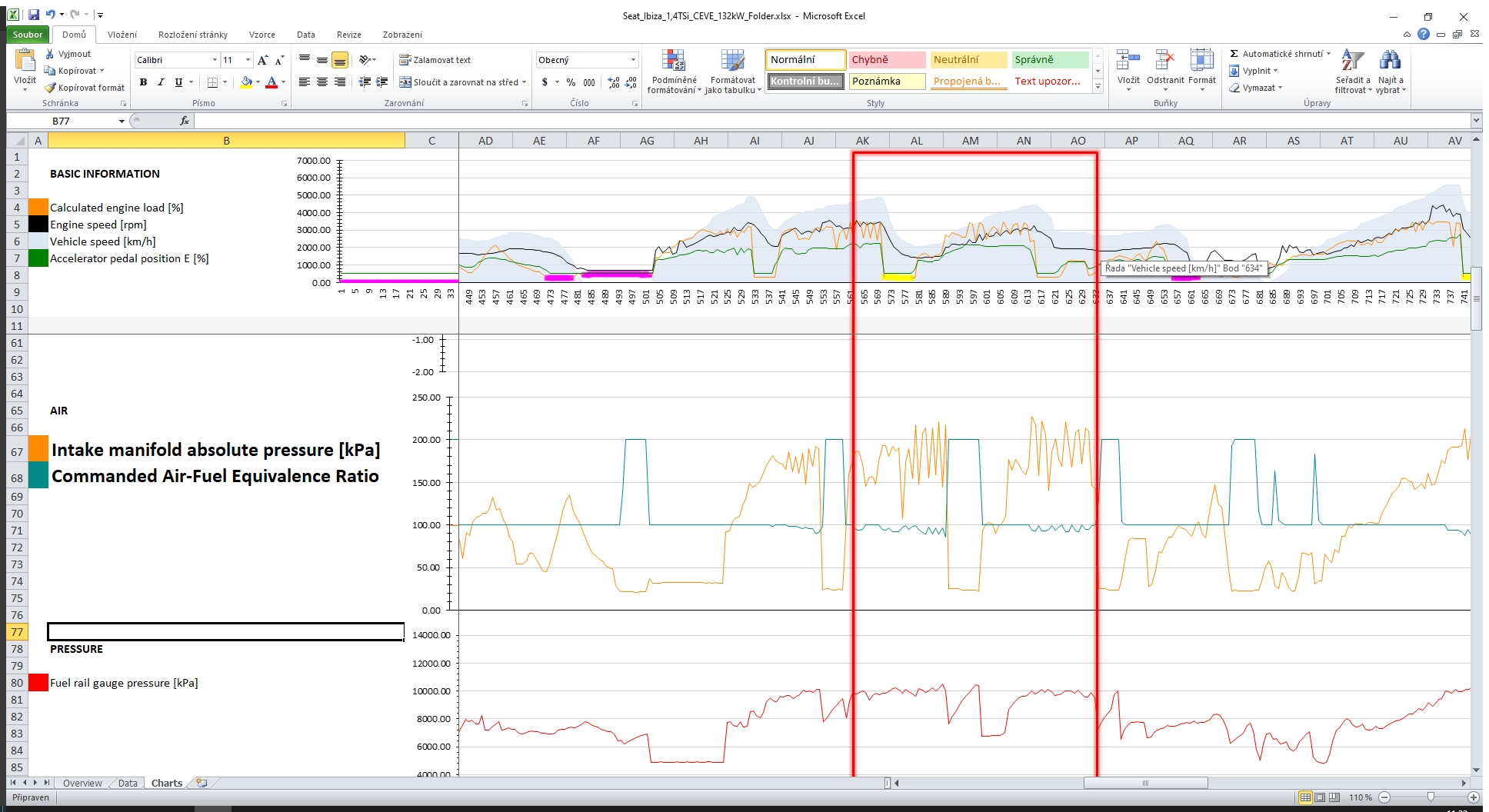Switch to Vložení ribbon tab
The width and height of the screenshot is (1489, 812).
122,35
